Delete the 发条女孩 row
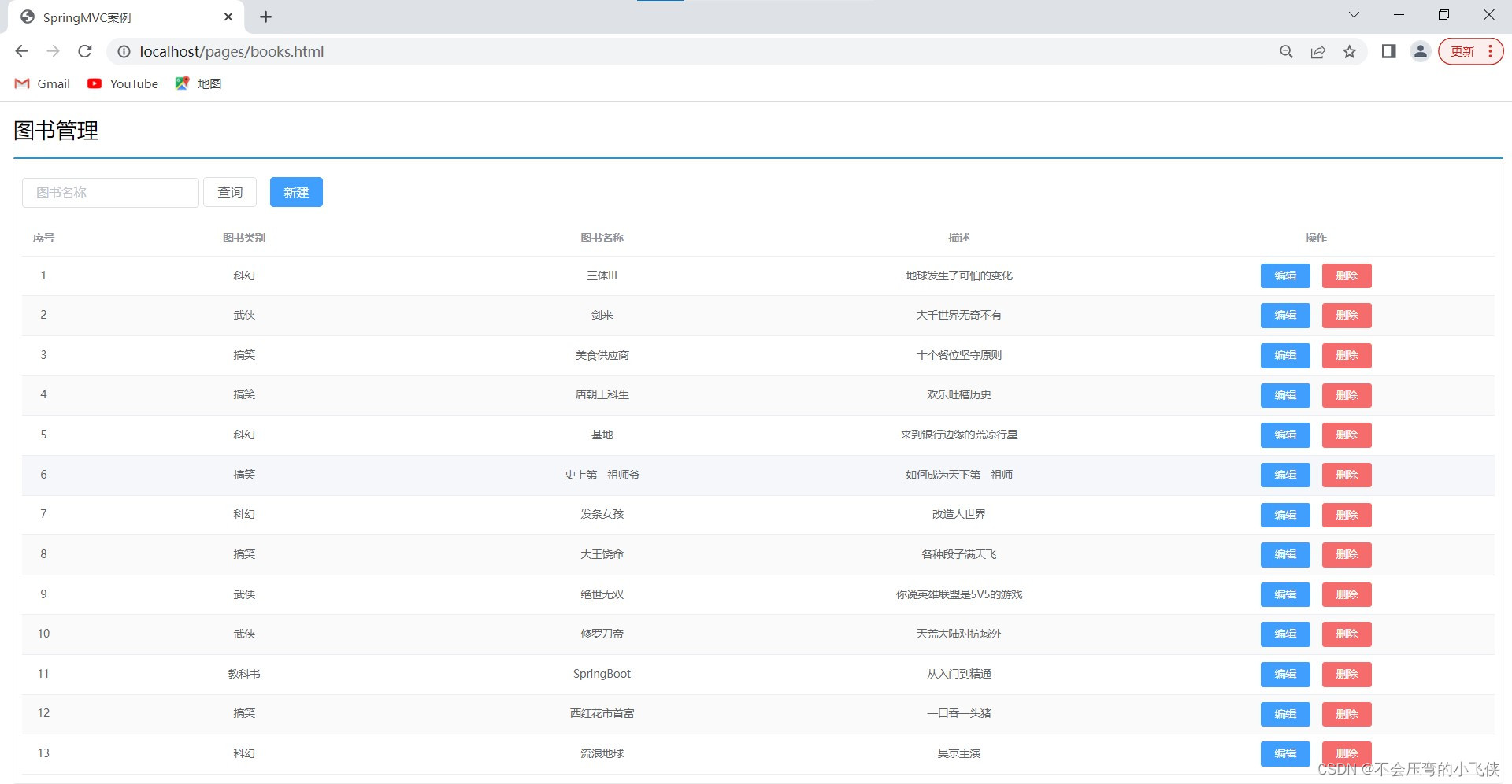Image resolution: width=1512 pixels, height=784 pixels. [1347, 515]
